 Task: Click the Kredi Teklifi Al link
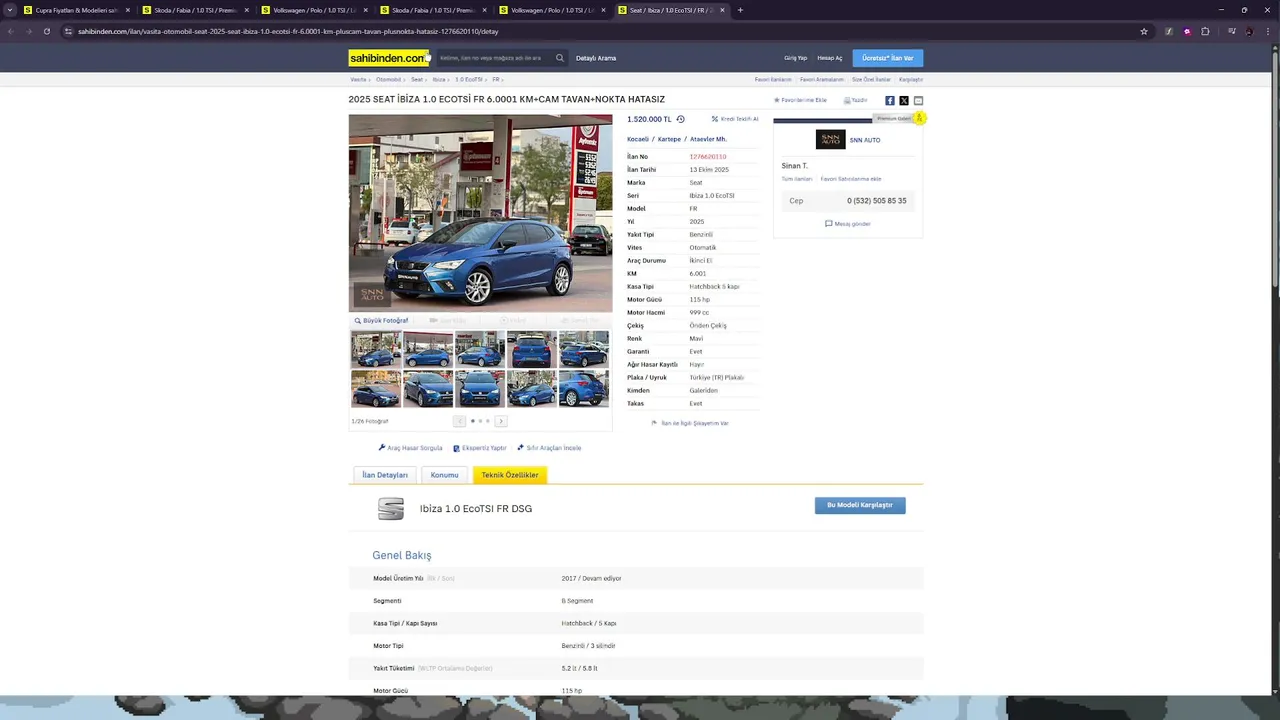(x=735, y=119)
